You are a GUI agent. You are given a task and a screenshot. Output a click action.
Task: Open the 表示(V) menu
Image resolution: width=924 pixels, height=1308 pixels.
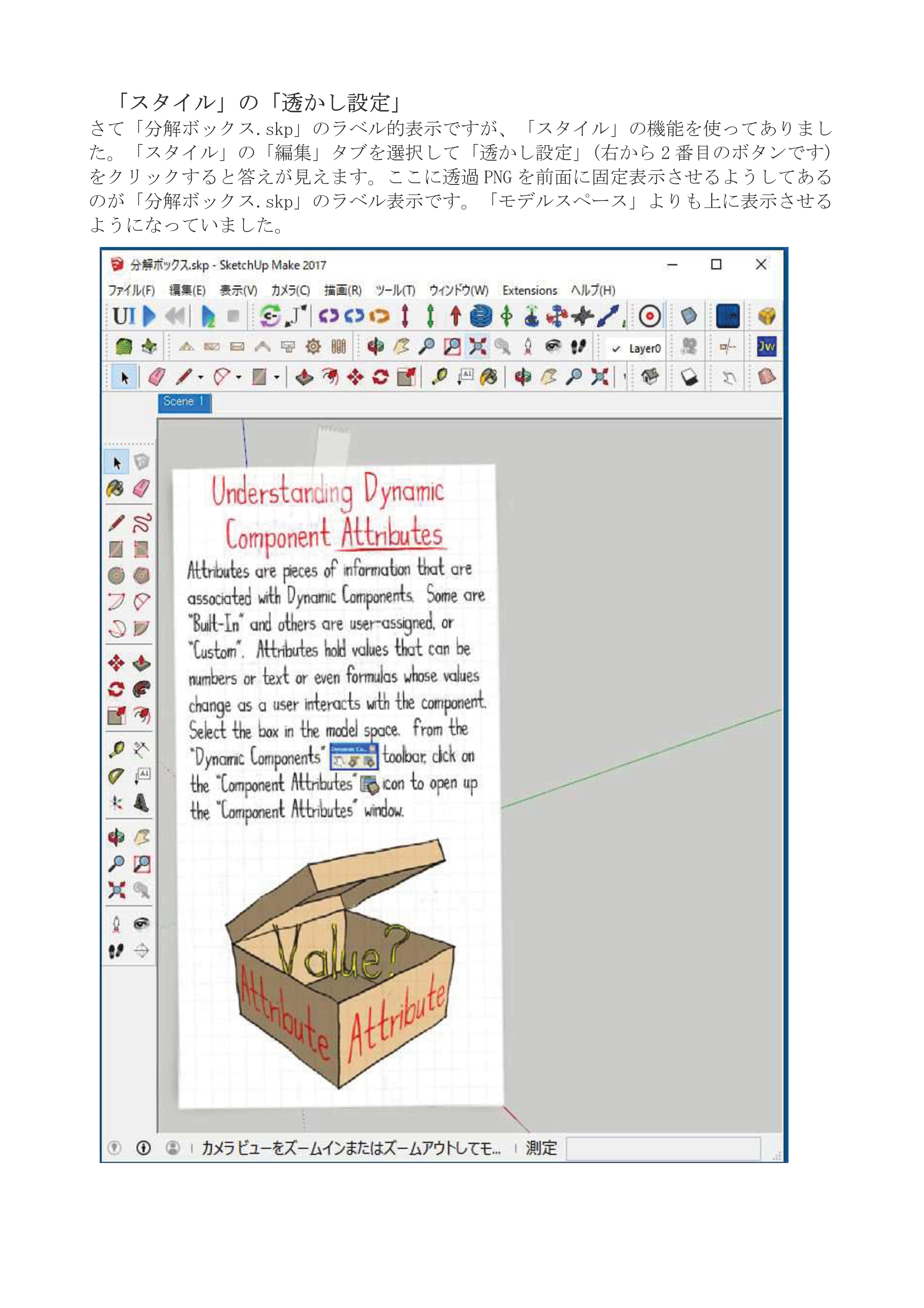click(x=239, y=291)
